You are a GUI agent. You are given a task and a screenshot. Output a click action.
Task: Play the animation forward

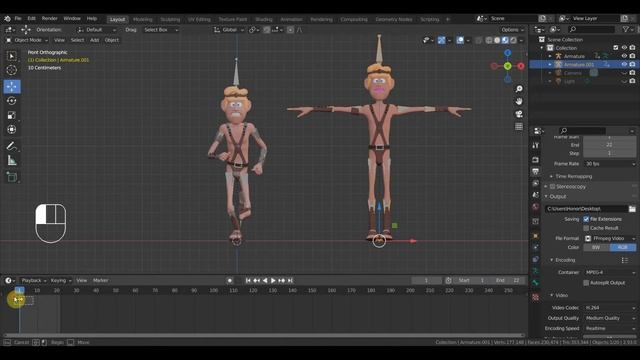(273, 280)
